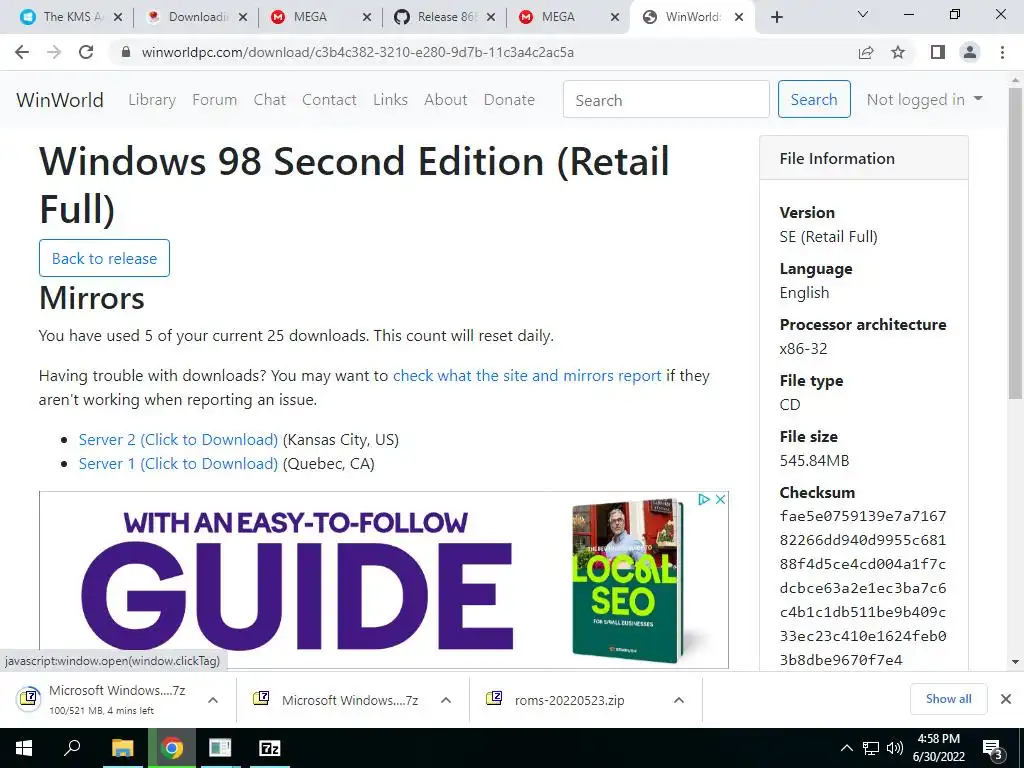Click the Chrome taskbar icon

[x=172, y=748]
